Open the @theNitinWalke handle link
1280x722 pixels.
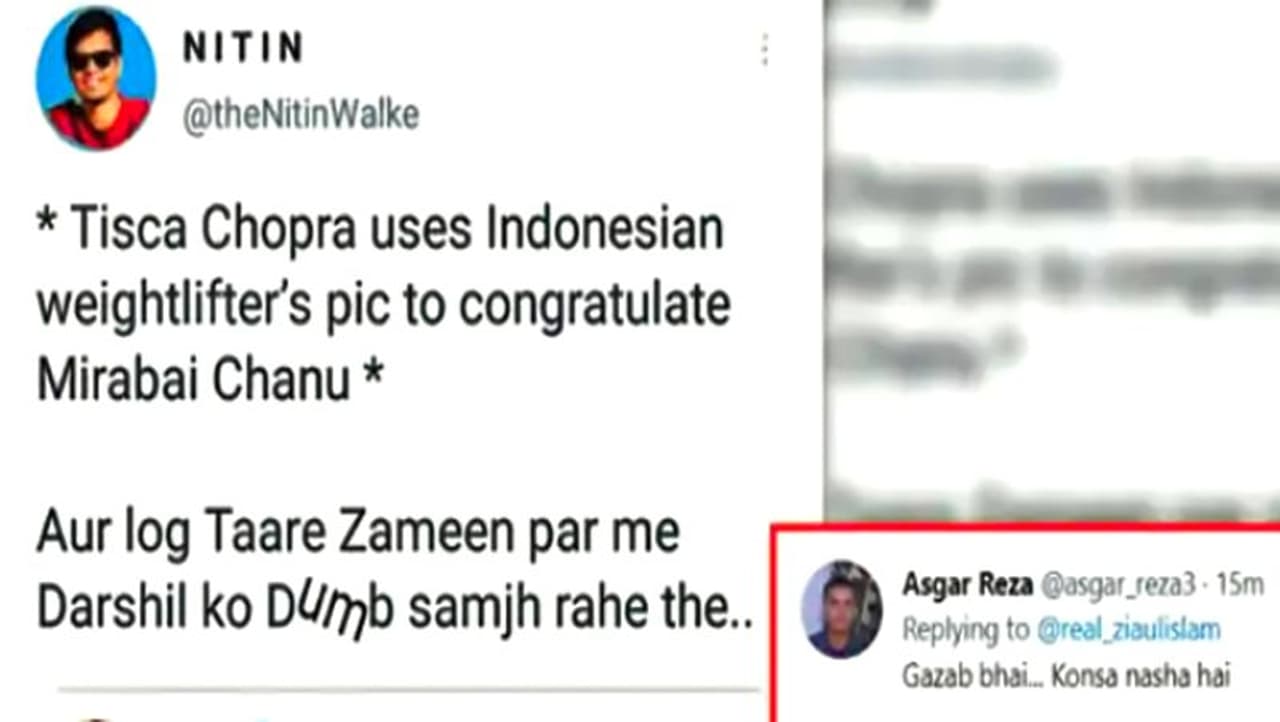point(300,116)
